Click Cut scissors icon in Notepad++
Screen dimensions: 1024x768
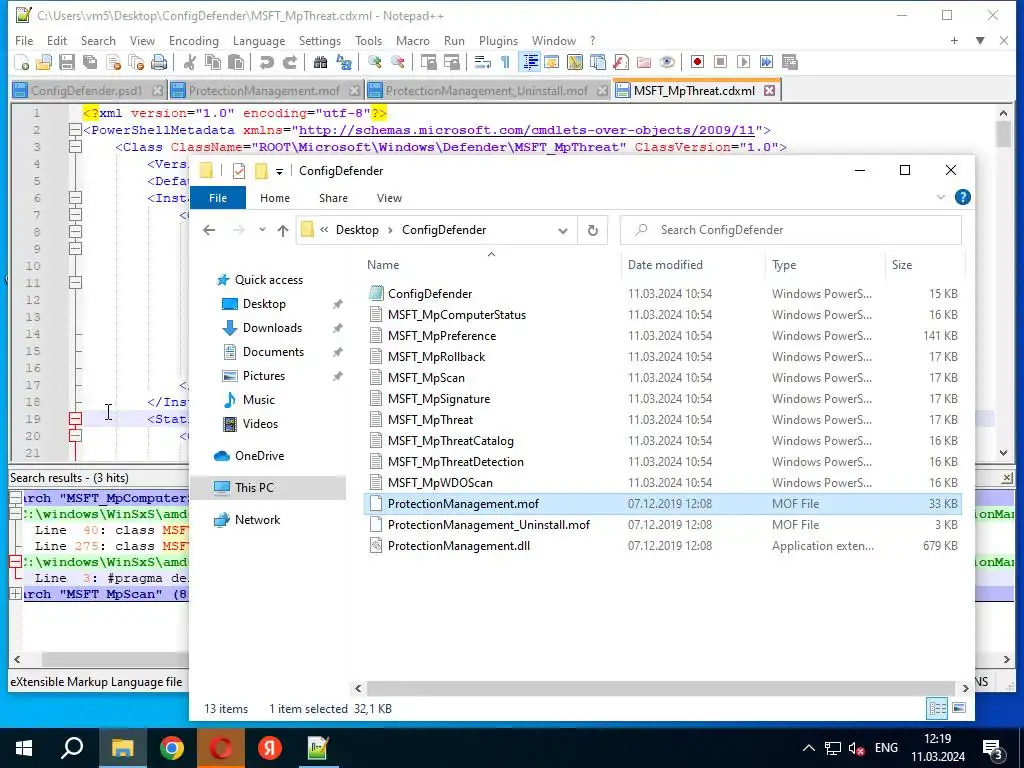(190, 62)
